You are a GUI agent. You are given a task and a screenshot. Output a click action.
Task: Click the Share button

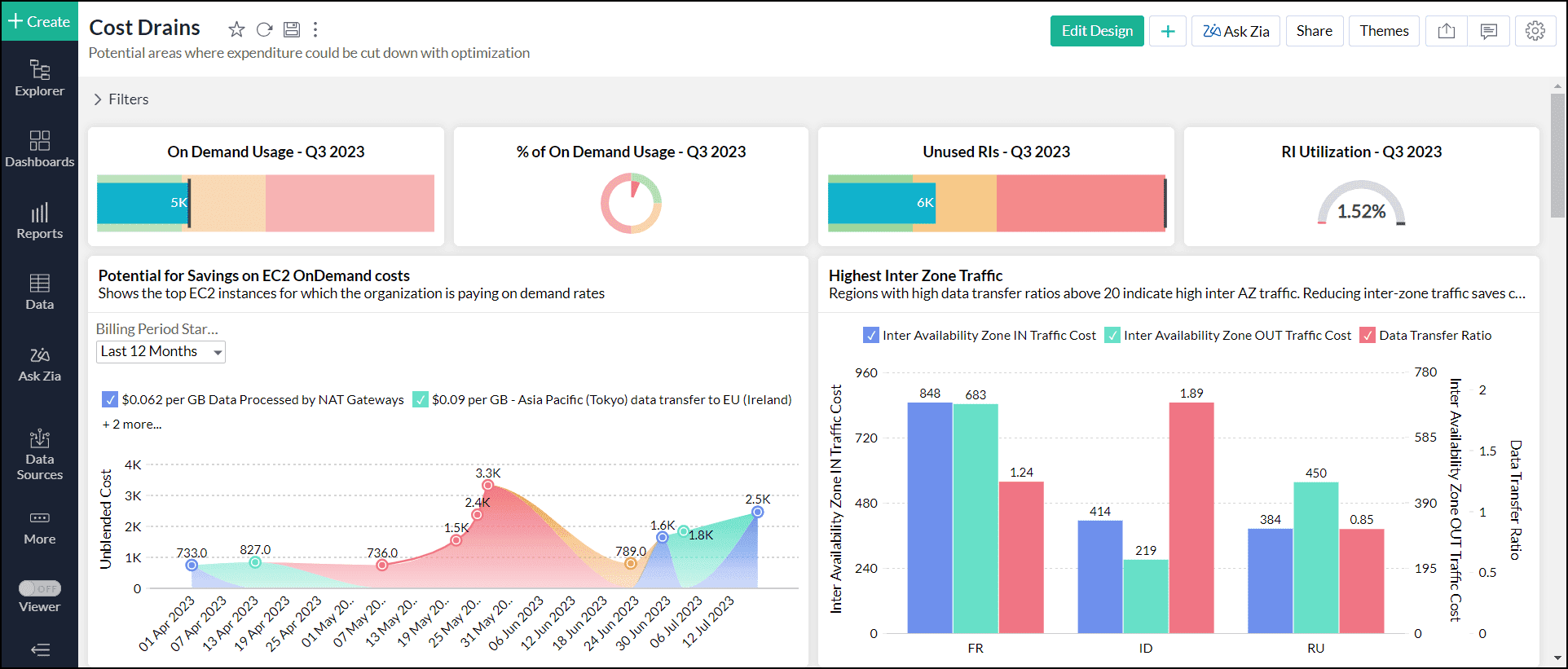1314,31
